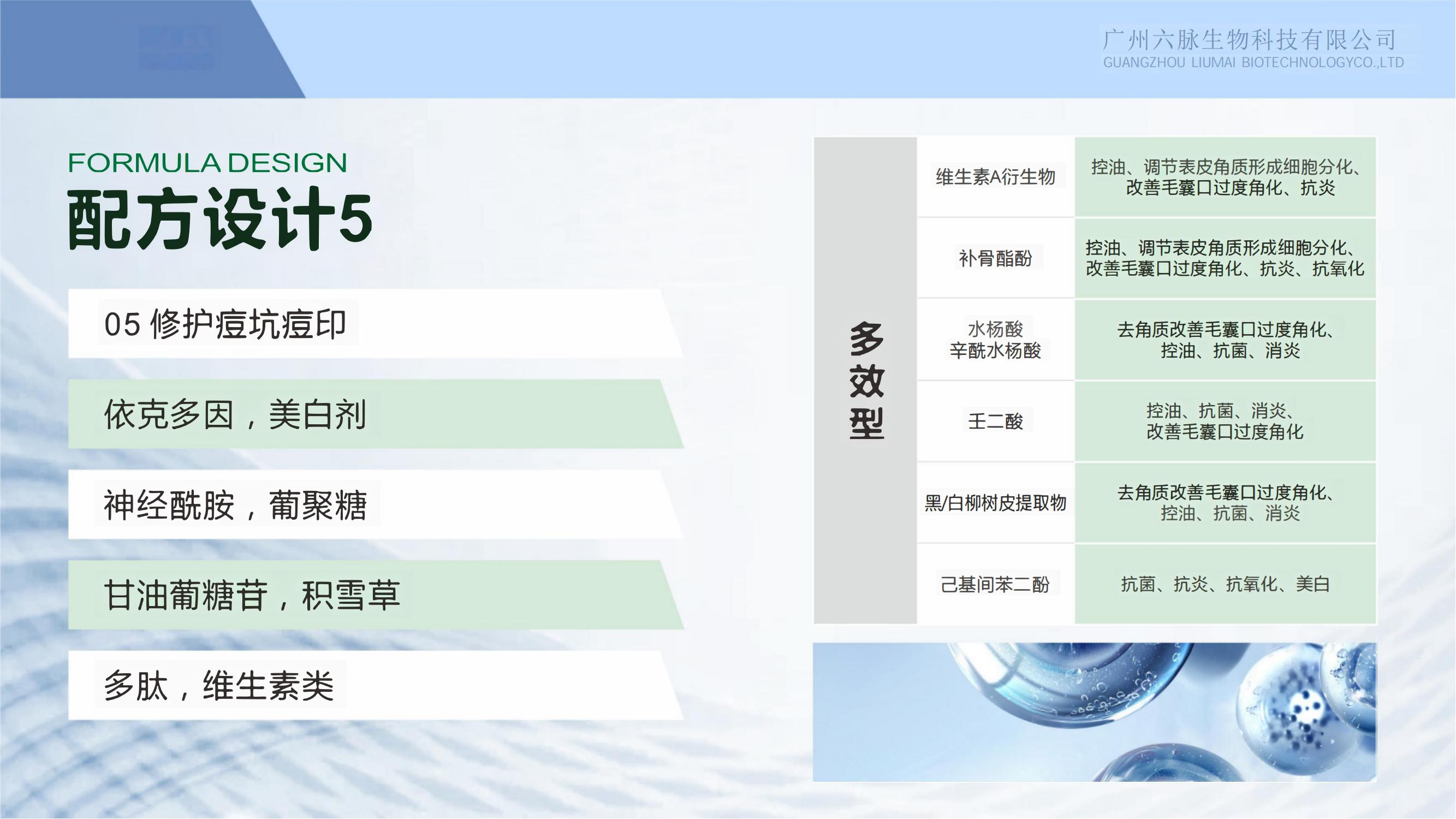Screen dimensions: 1456x819
Task: Select the 维生素A衍生物 cell
Action: coord(996,177)
